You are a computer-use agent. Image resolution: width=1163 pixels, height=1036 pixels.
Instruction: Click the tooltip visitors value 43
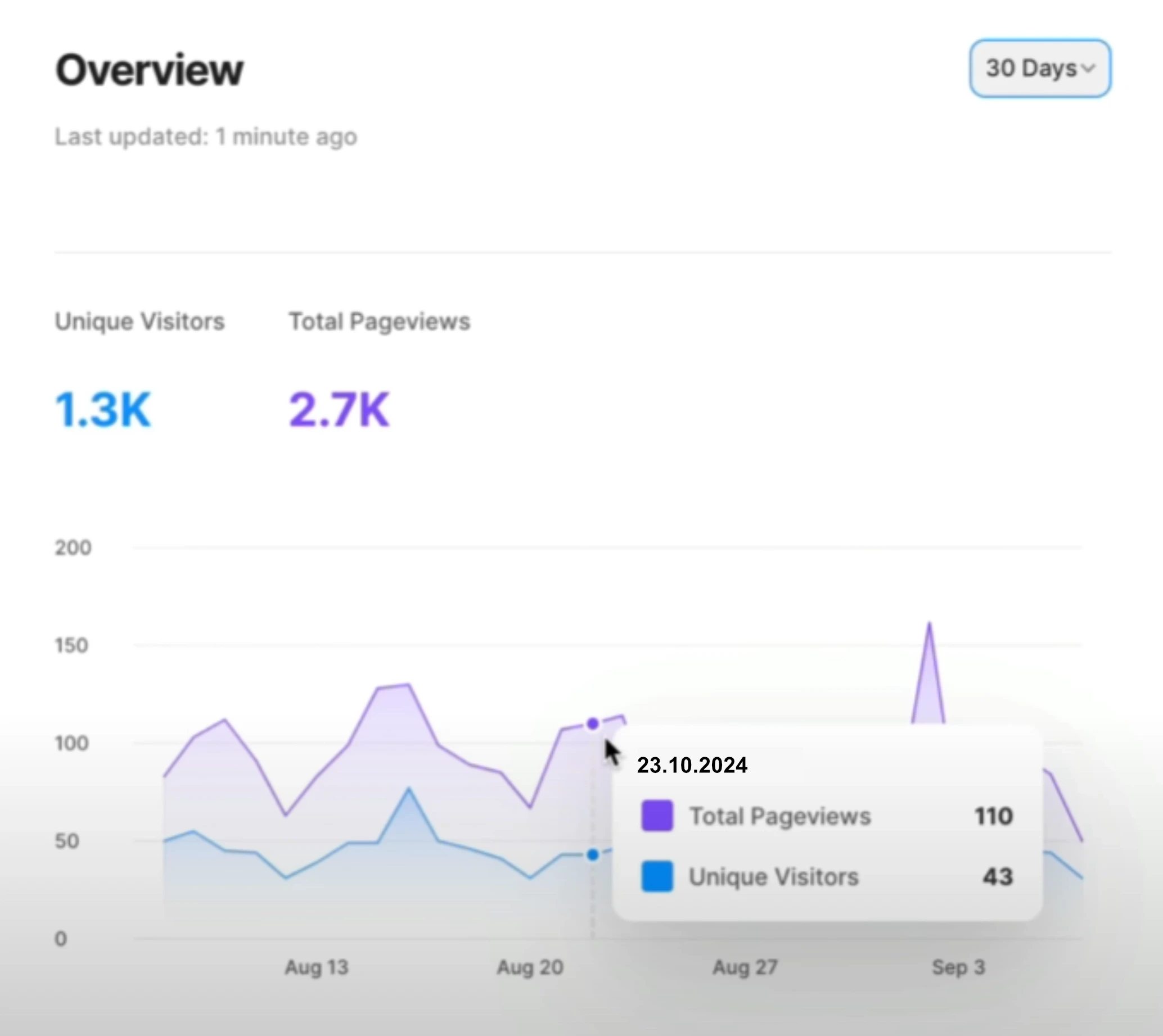(998, 876)
